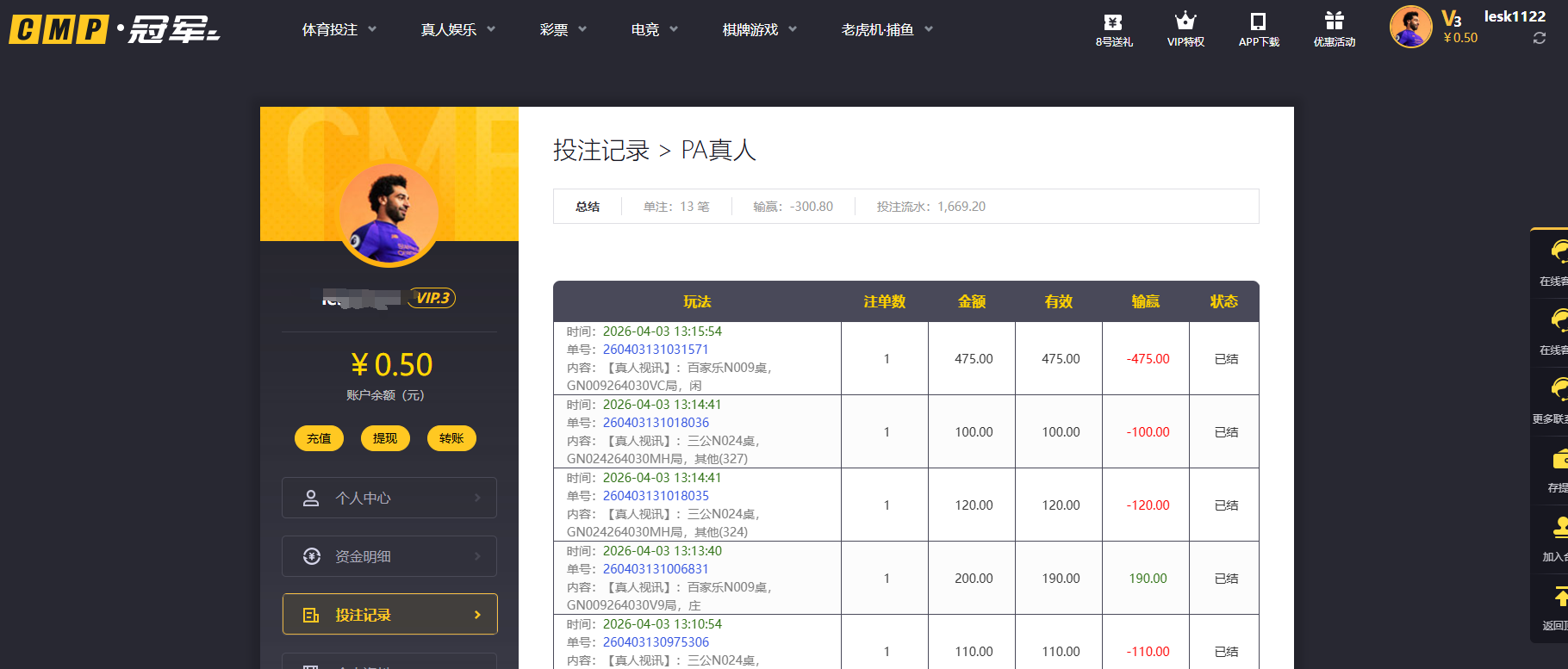The image size is (1568, 669).
Task: Click timestamp 2026-04-03 13:13:40
Action: click(x=663, y=551)
